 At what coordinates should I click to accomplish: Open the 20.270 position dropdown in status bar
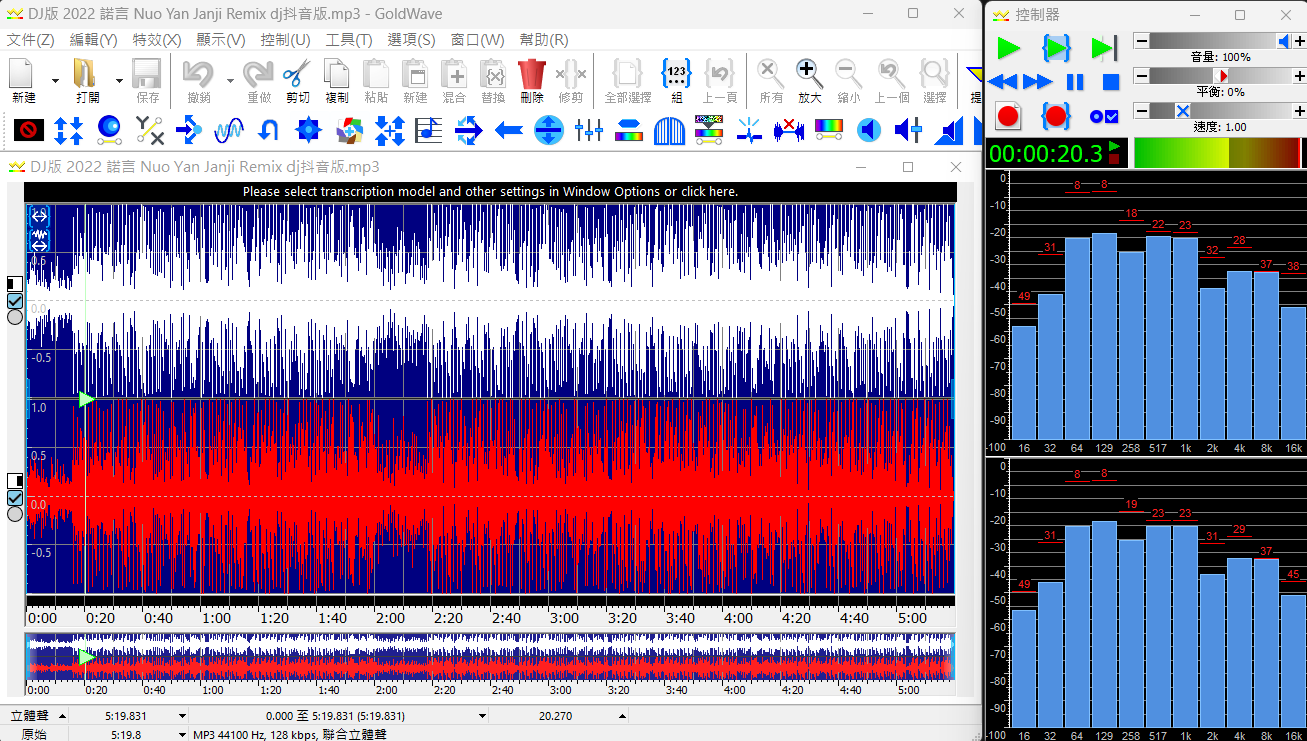click(621, 716)
